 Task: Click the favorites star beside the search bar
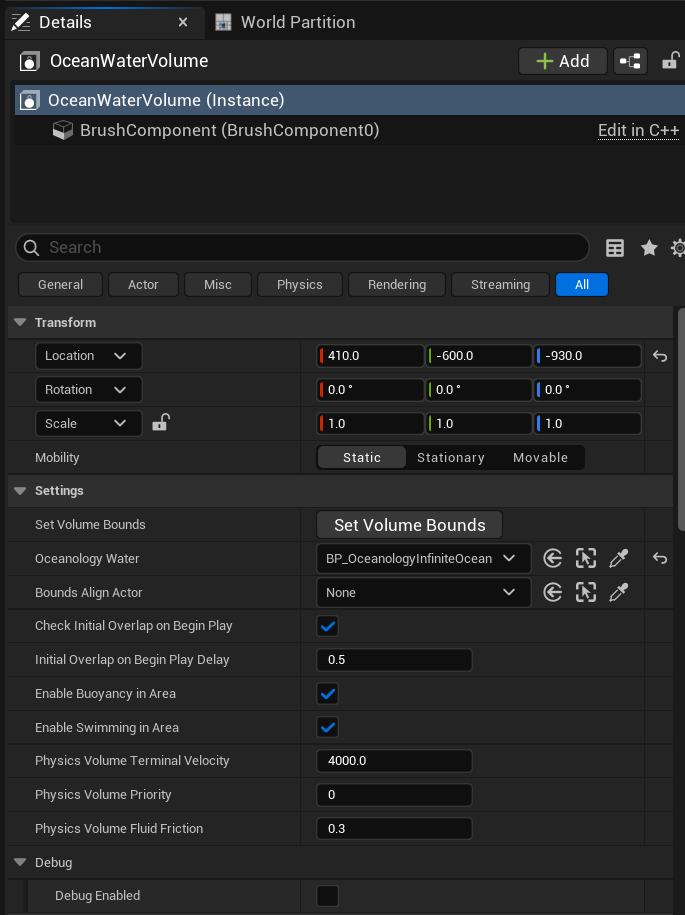pos(648,247)
